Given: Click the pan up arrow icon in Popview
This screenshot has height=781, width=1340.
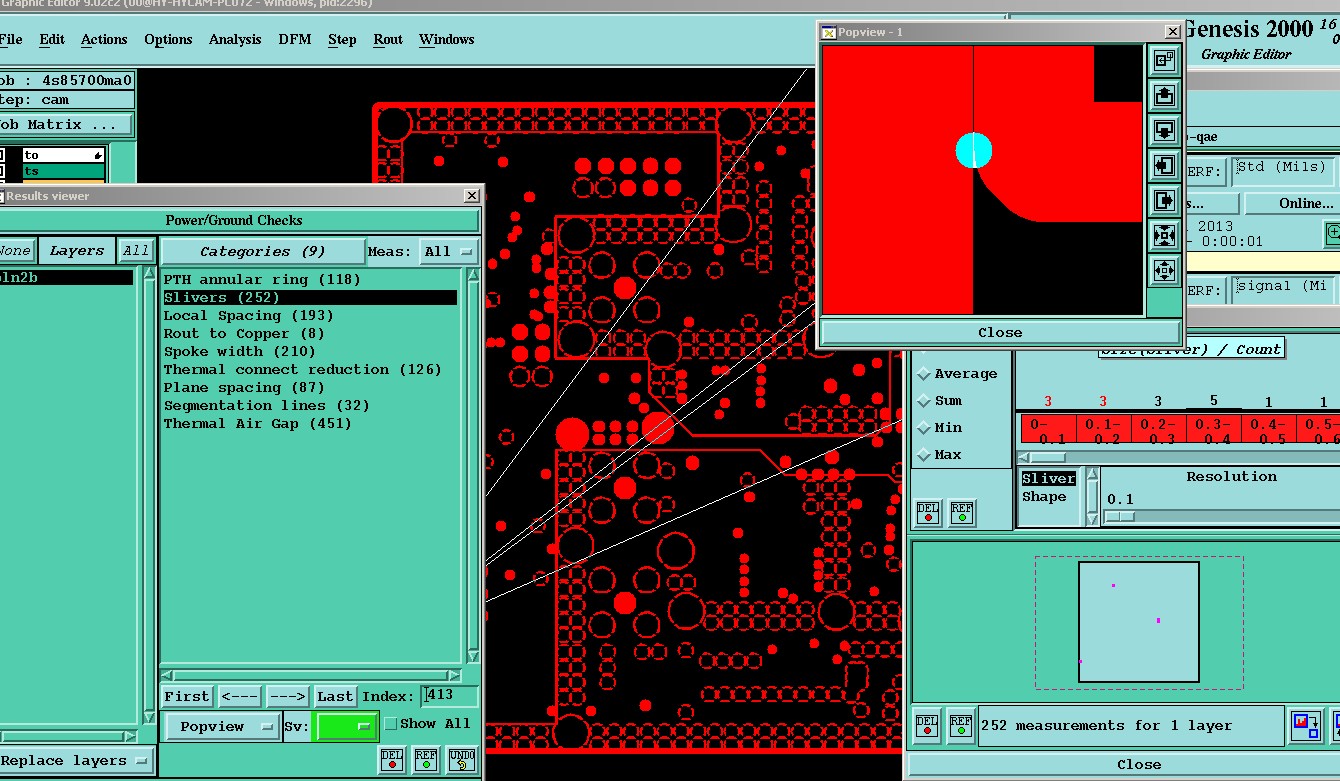Looking at the screenshot, I should pos(1164,95).
